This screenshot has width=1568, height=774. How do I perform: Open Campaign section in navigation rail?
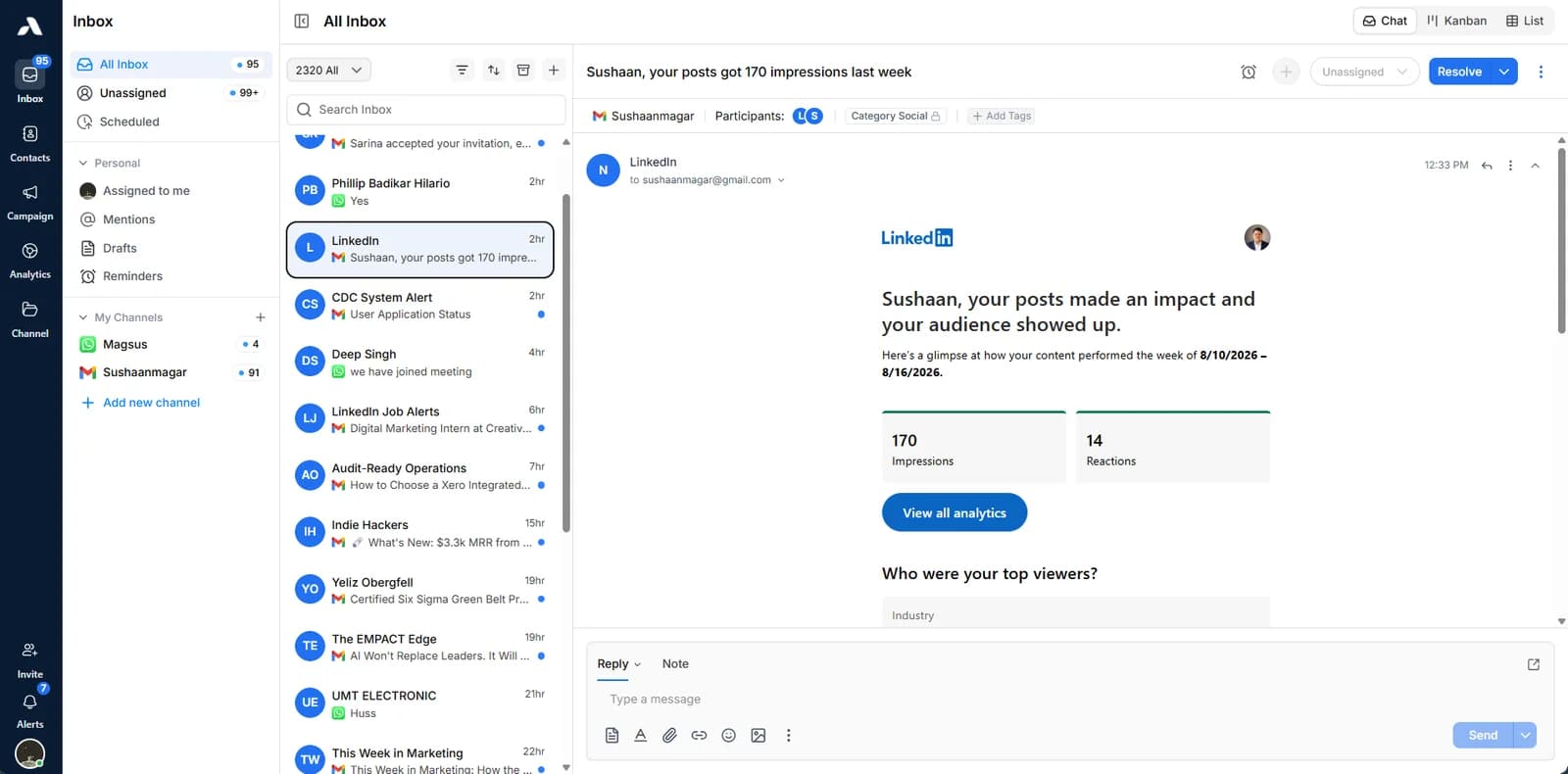pos(30,202)
